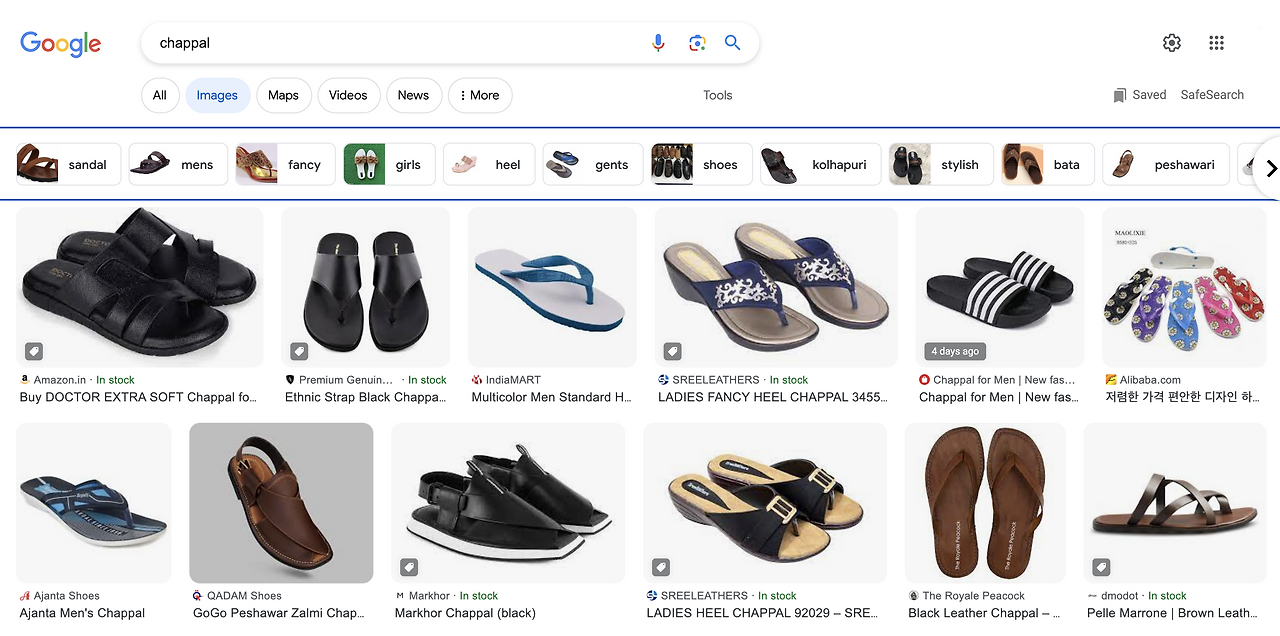Open Google Lens image search
Image resolution: width=1280 pixels, height=636 pixels.
click(x=697, y=43)
